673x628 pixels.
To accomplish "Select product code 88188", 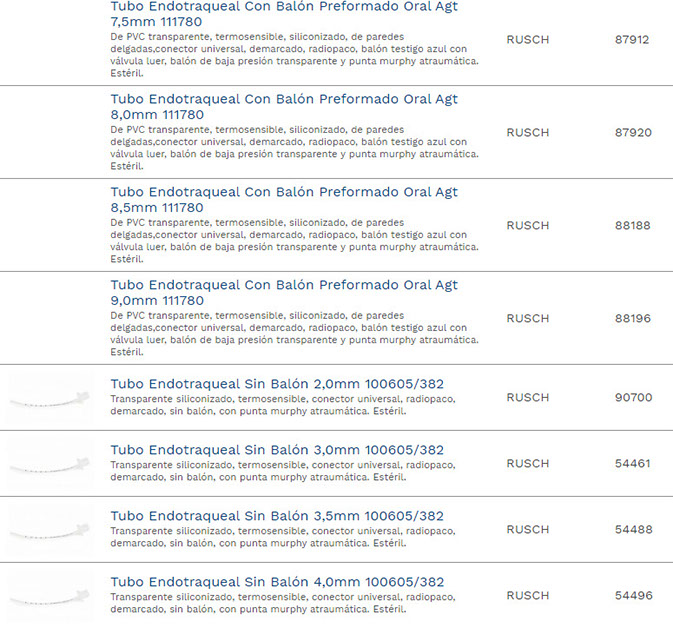I will click(632, 226).
